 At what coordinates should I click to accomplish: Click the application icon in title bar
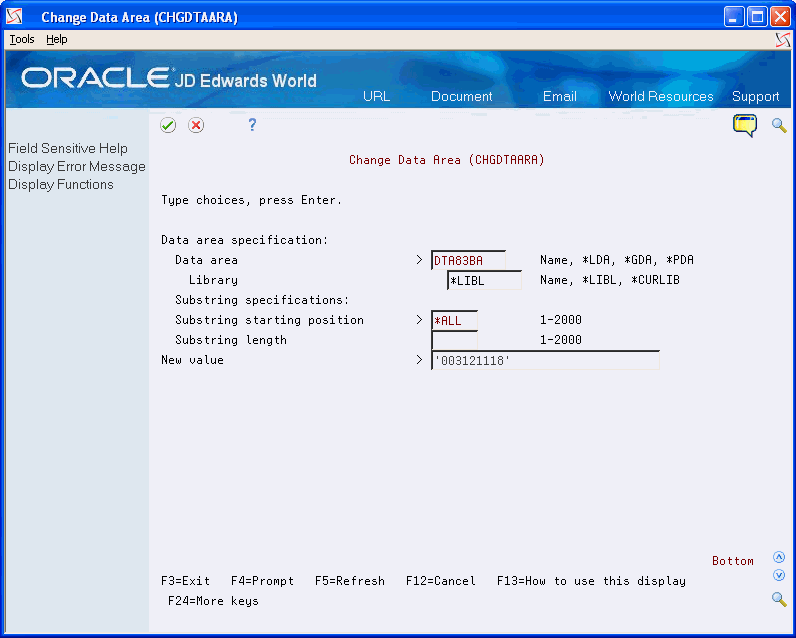click(14, 17)
